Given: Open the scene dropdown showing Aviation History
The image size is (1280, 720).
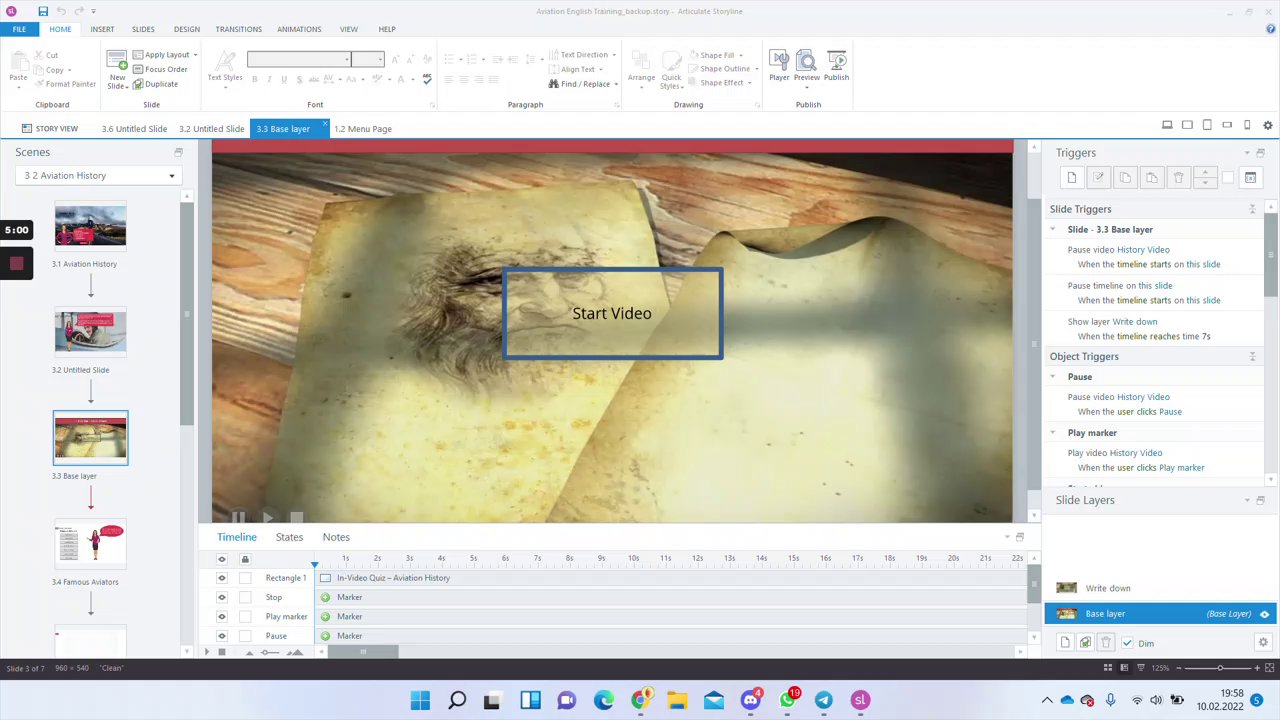Looking at the screenshot, I should pos(100,176).
